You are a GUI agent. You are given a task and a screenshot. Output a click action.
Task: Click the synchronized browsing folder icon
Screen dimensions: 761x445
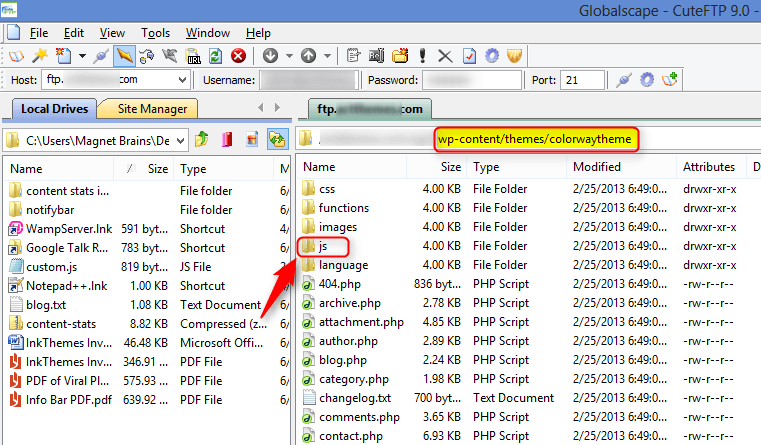(278, 140)
